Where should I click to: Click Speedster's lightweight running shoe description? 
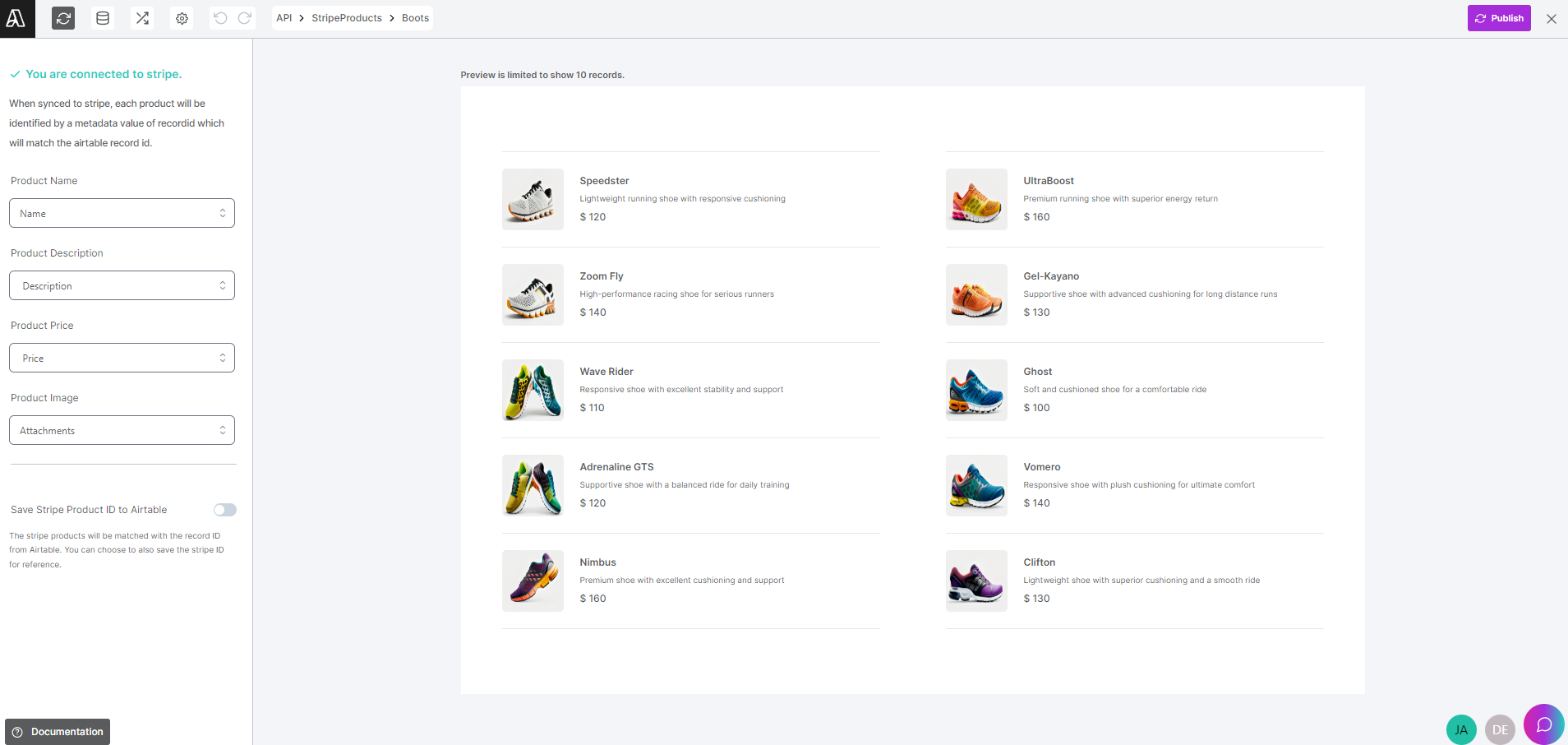(x=682, y=199)
